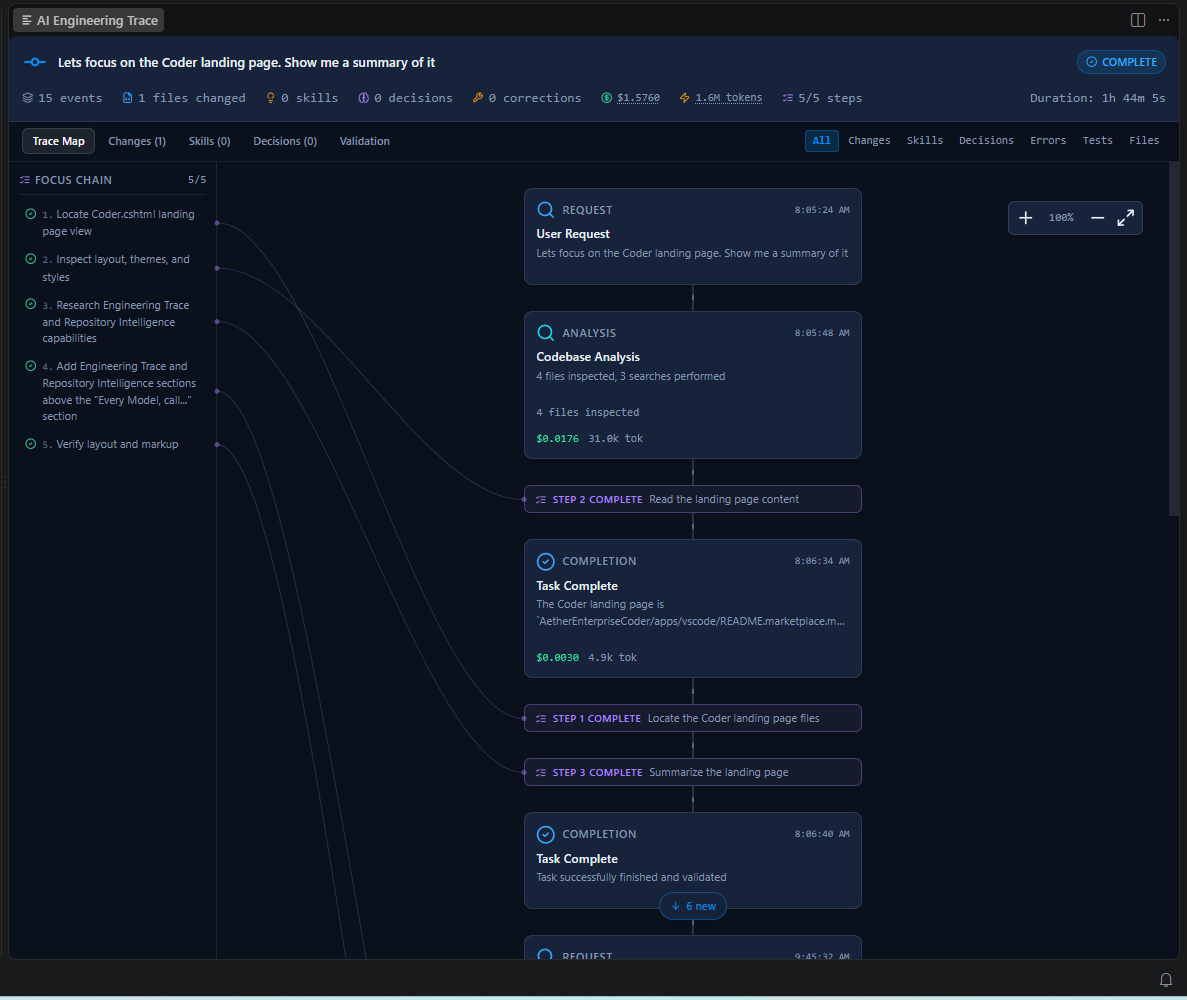The height and width of the screenshot is (1000, 1187).
Task: Select the Changes filter
Action: pos(869,140)
